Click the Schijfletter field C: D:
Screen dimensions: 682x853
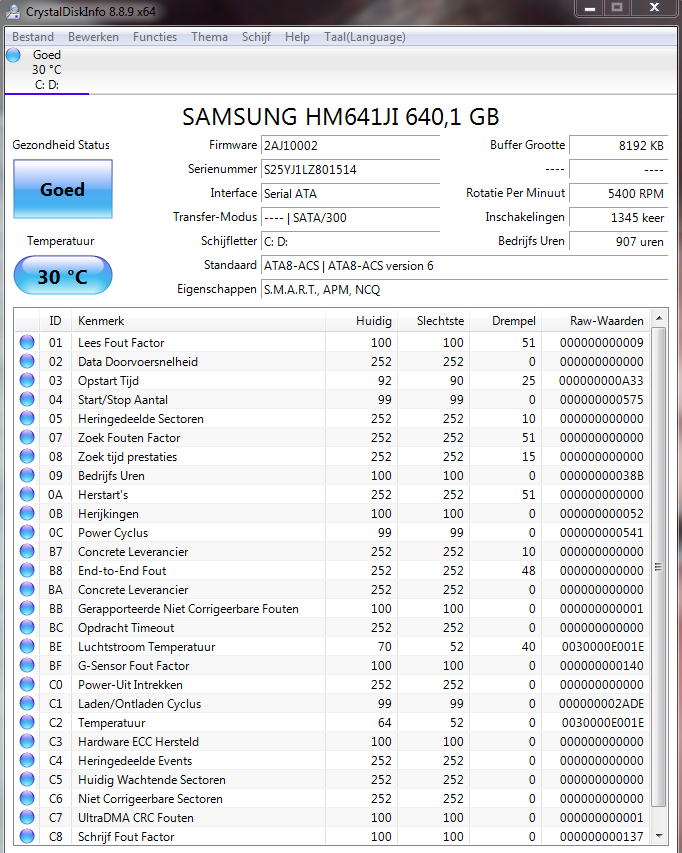[x=350, y=242]
